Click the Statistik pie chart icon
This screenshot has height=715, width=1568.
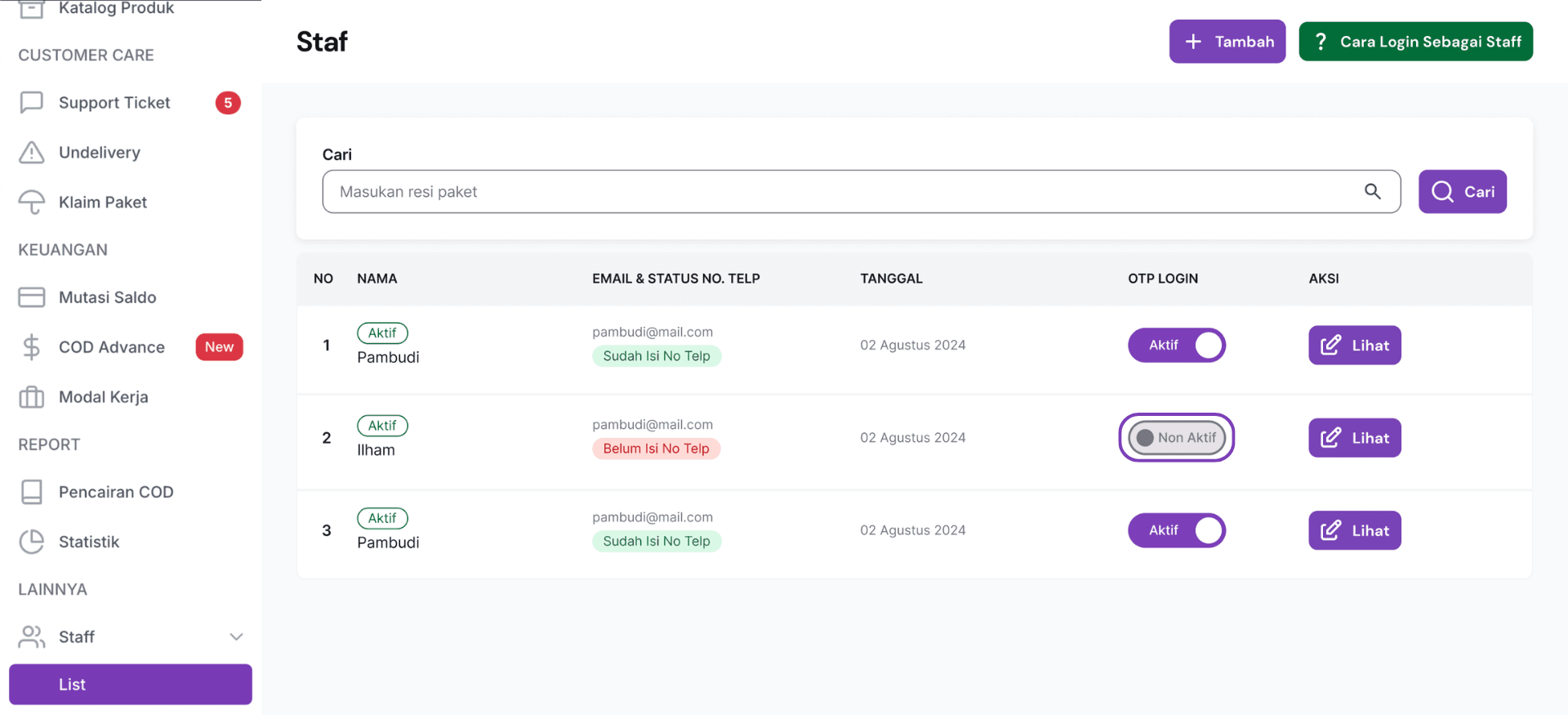[31, 542]
